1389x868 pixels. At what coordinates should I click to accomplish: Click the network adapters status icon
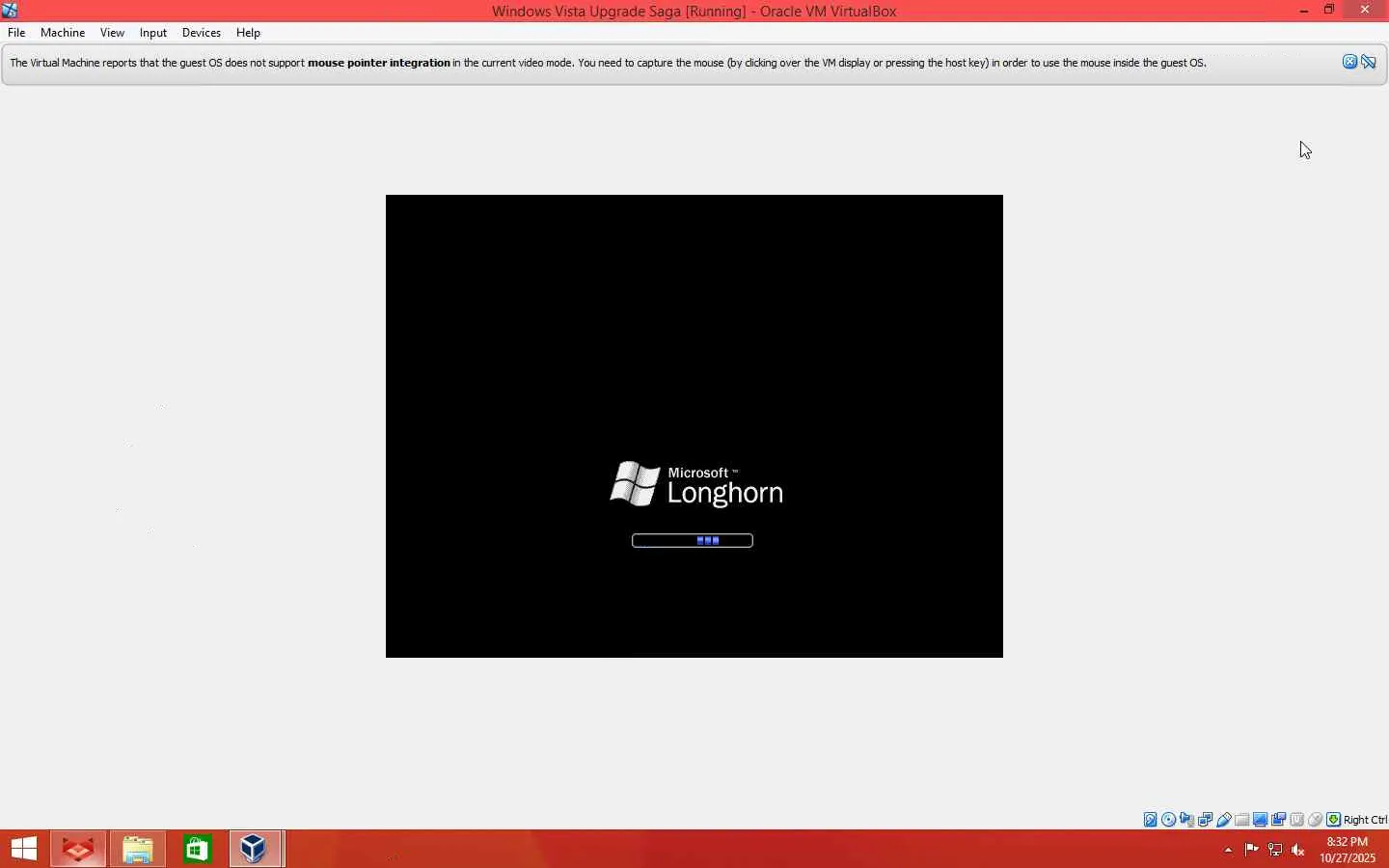[x=1206, y=820]
